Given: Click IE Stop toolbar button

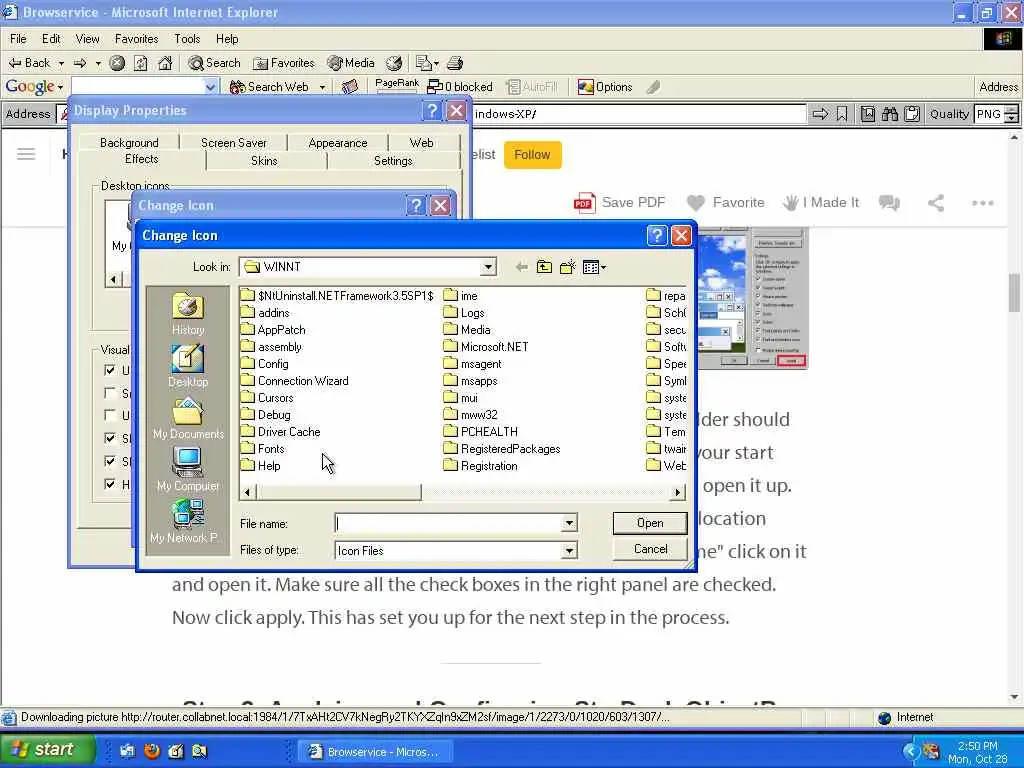Looking at the screenshot, I should [117, 63].
